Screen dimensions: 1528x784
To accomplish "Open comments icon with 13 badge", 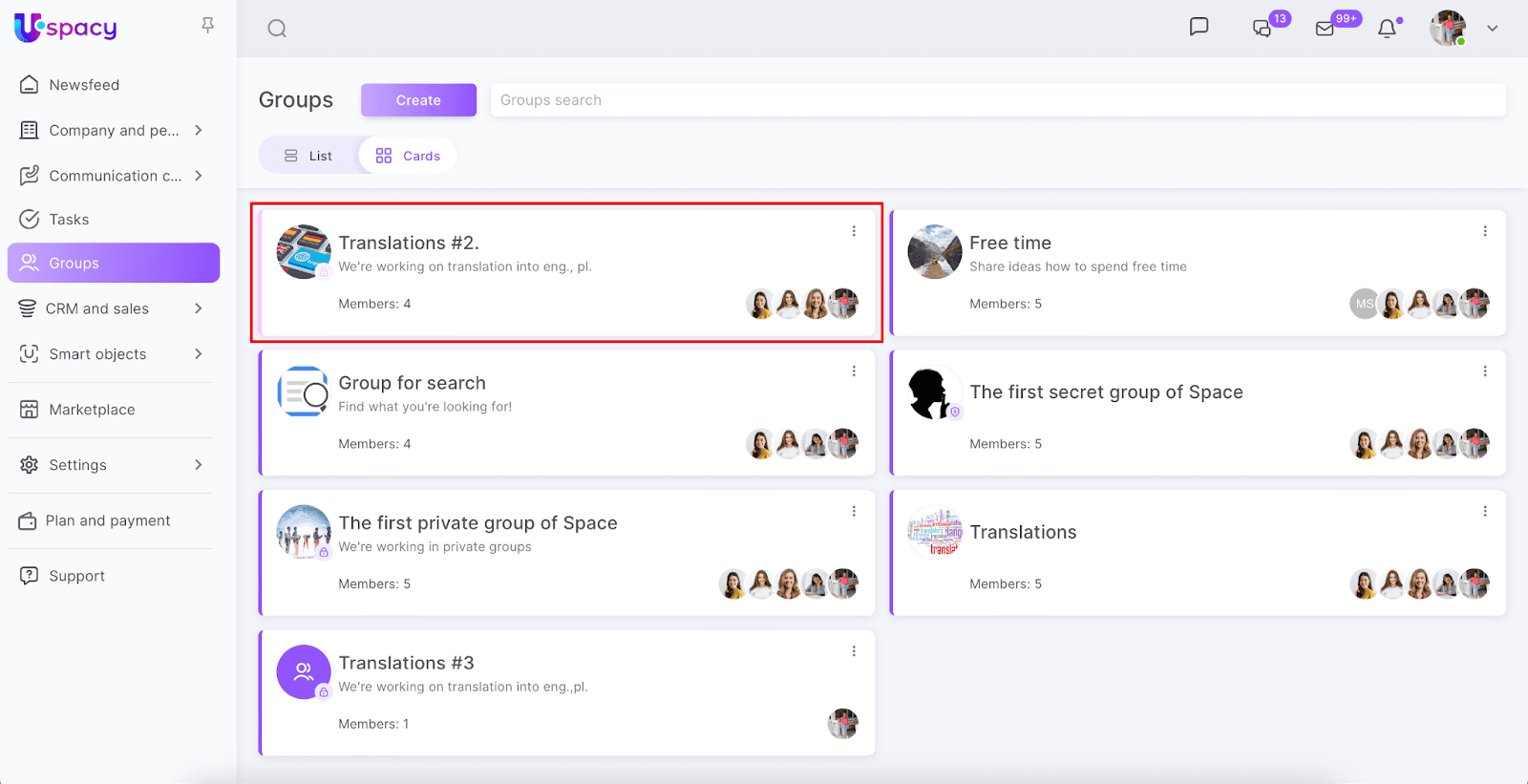I will pyautogui.click(x=1263, y=29).
